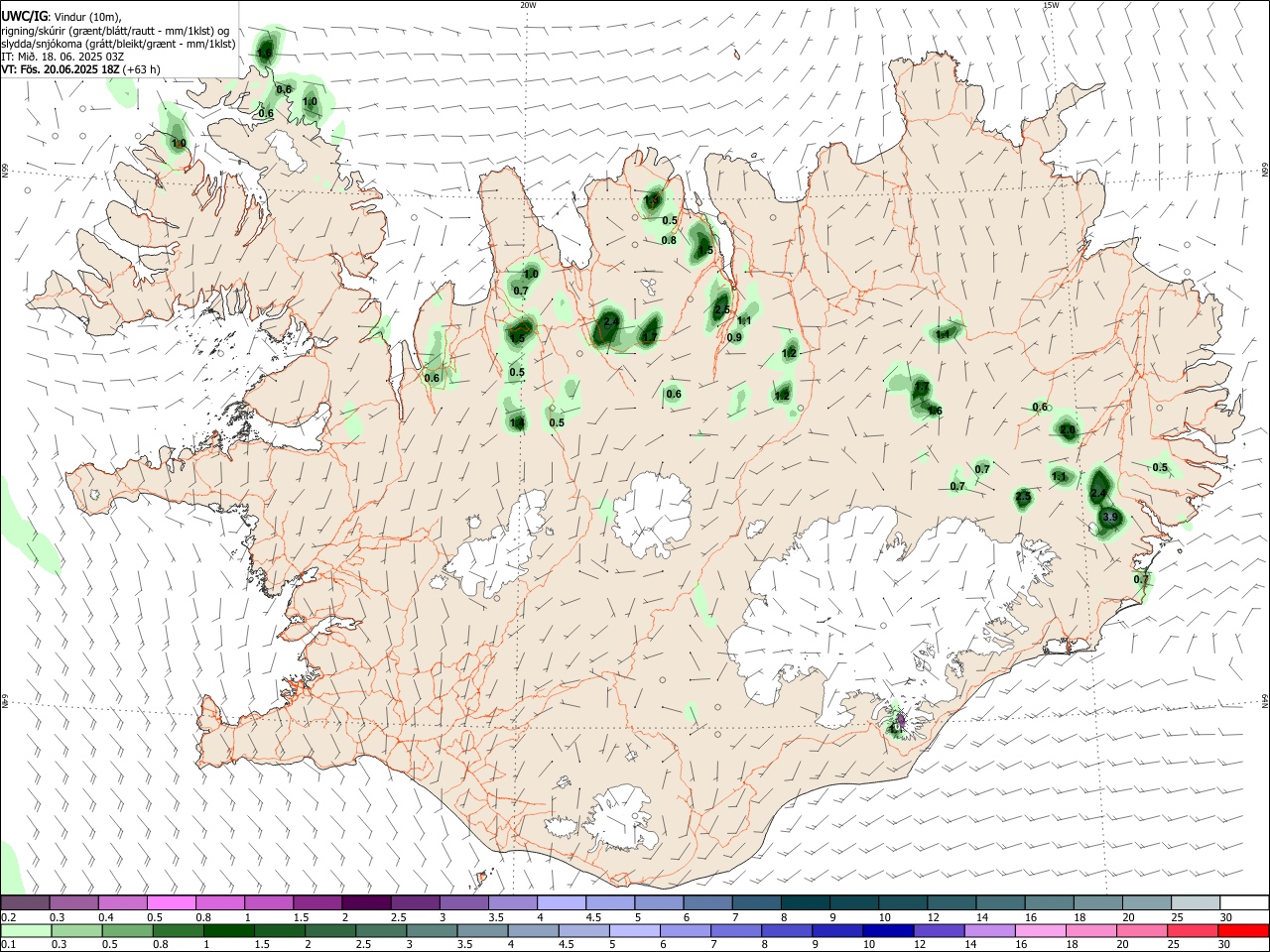
Task: Click the 0.8 precipitation label in the north
Action: pyautogui.click(x=669, y=240)
